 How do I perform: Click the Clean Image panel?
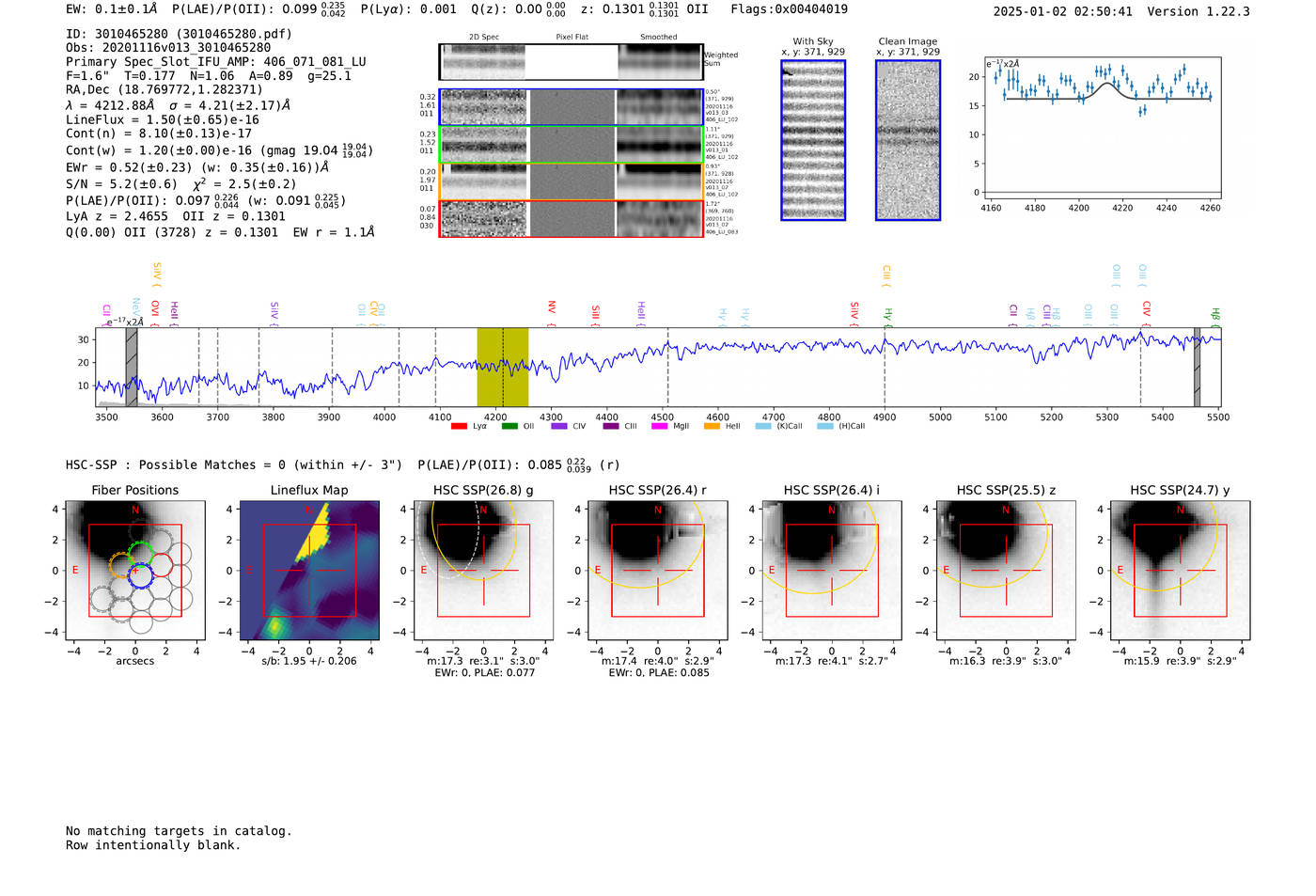908,140
